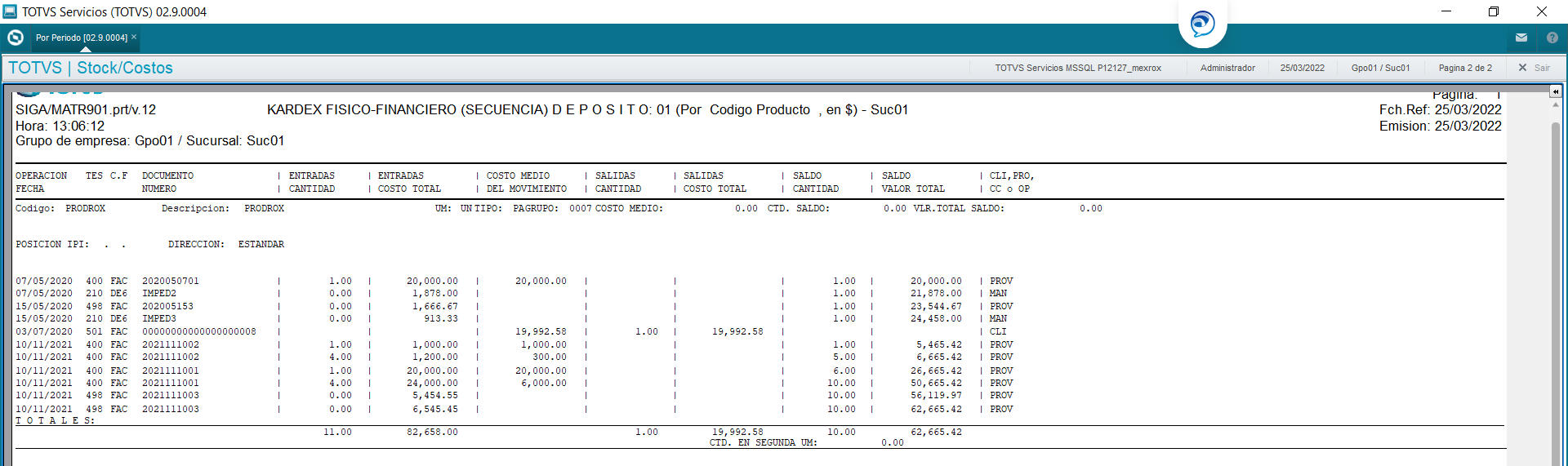This screenshot has width=1568, height=466.
Task: Click saldo valor total 62,665.42 in last row
Action: (x=936, y=409)
